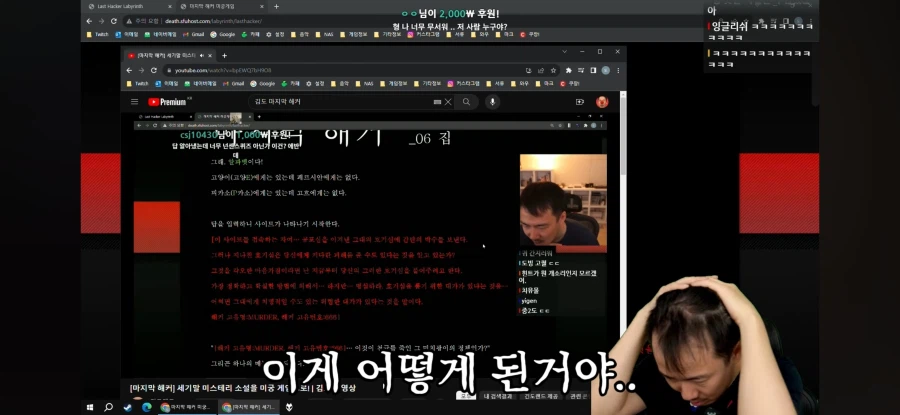
Task: Open Steam from the taskbar
Action: point(127,407)
